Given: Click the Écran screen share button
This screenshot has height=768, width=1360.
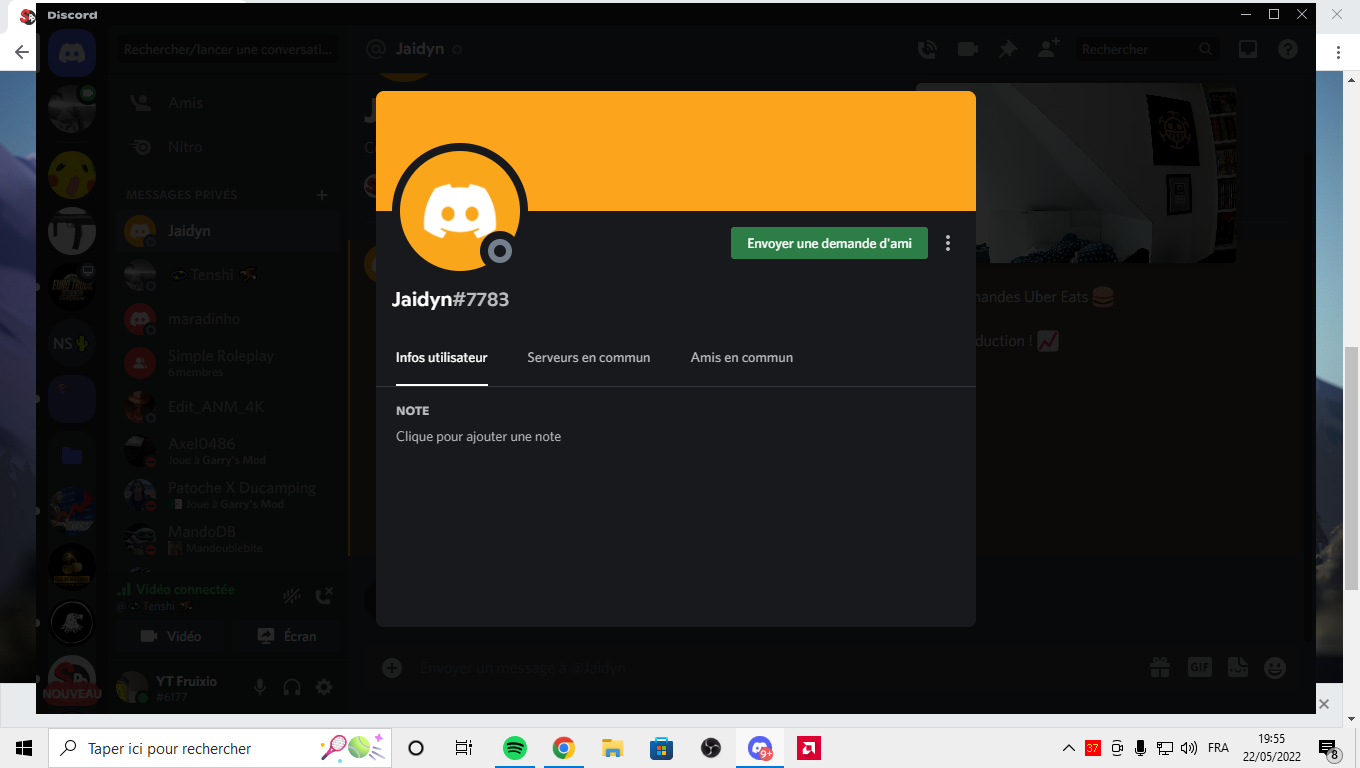Looking at the screenshot, I should coord(286,636).
